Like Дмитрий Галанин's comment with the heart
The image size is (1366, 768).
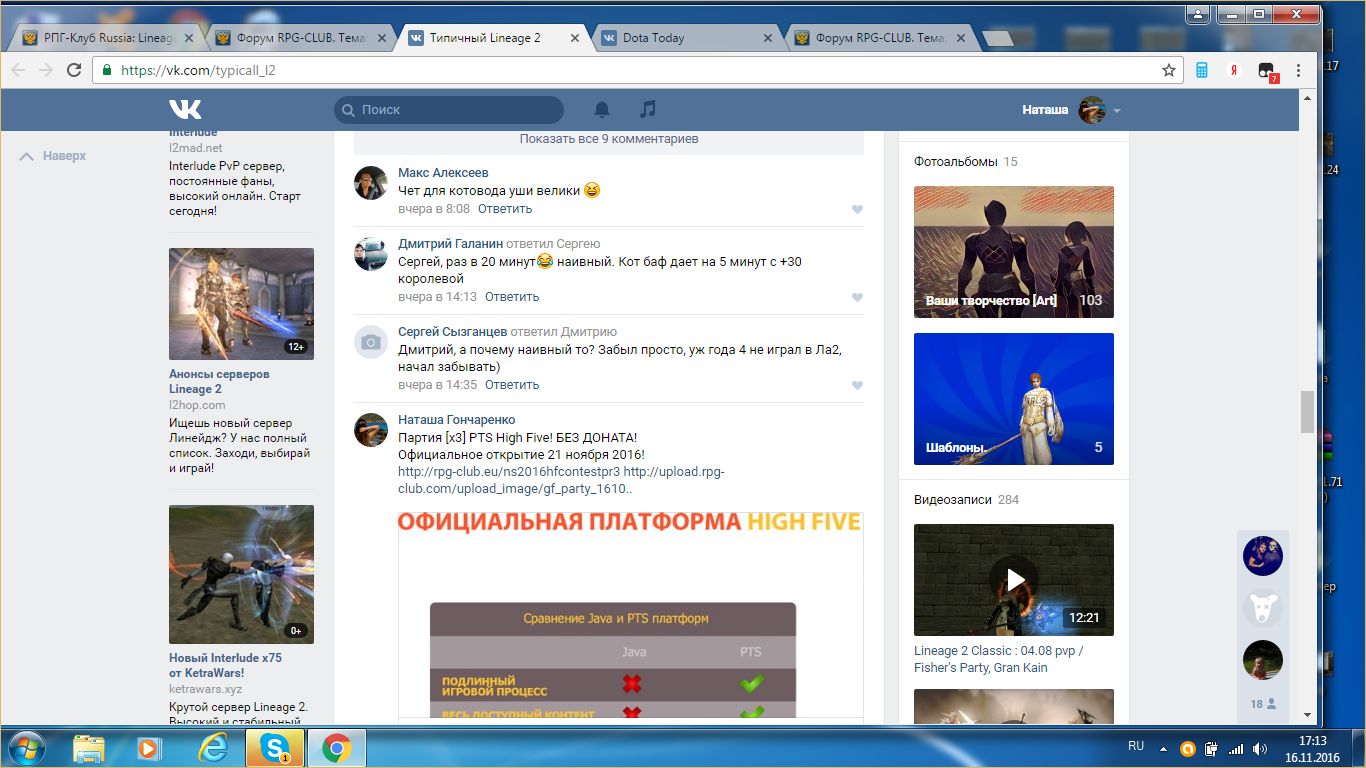click(857, 298)
